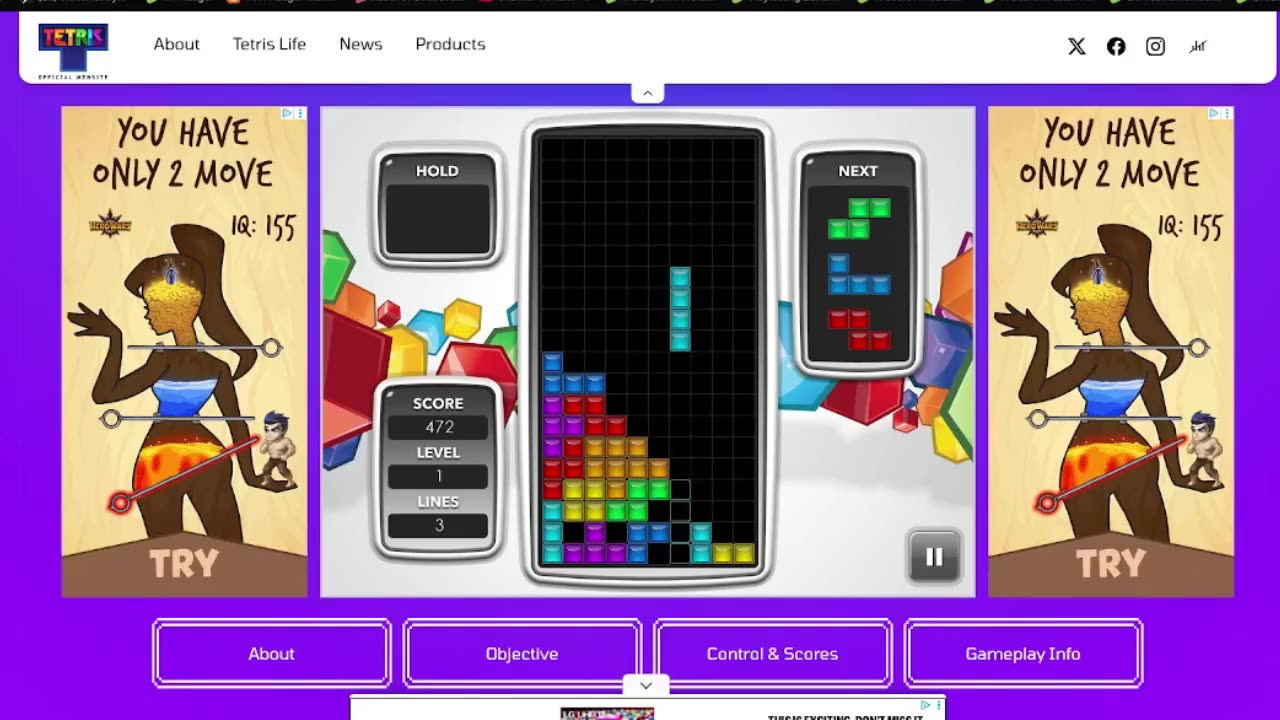The image size is (1280, 720).
Task: Select the About tab below the game
Action: click(271, 653)
